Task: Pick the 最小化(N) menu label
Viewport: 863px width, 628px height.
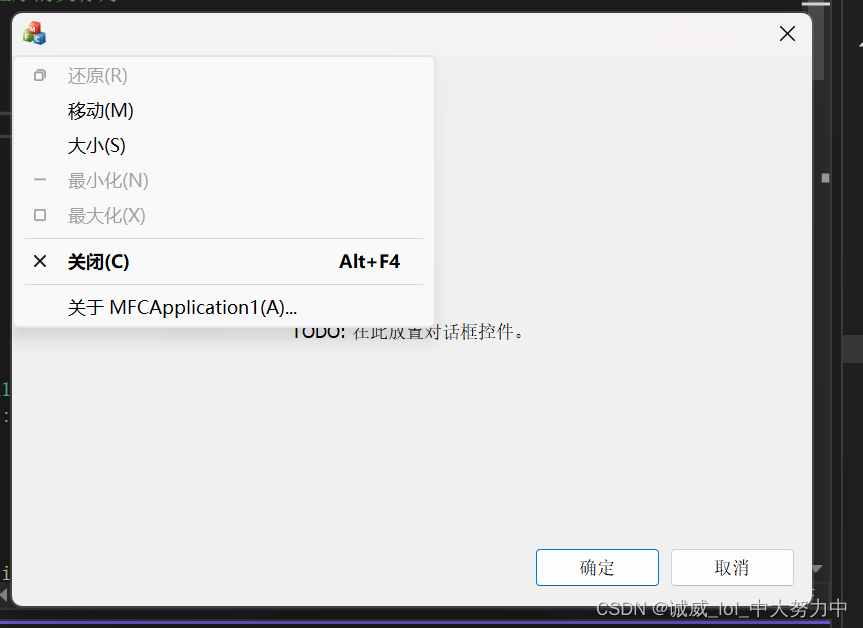Action: pos(108,181)
